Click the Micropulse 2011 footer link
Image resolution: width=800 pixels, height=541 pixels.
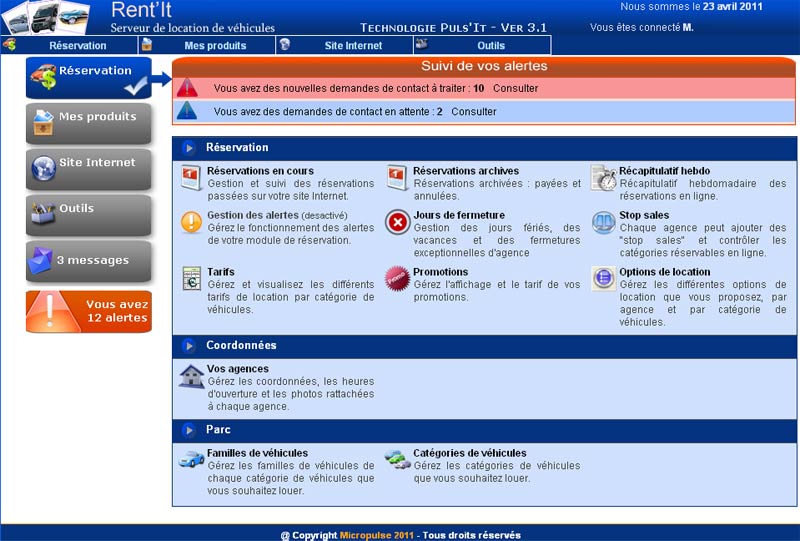click(377, 535)
